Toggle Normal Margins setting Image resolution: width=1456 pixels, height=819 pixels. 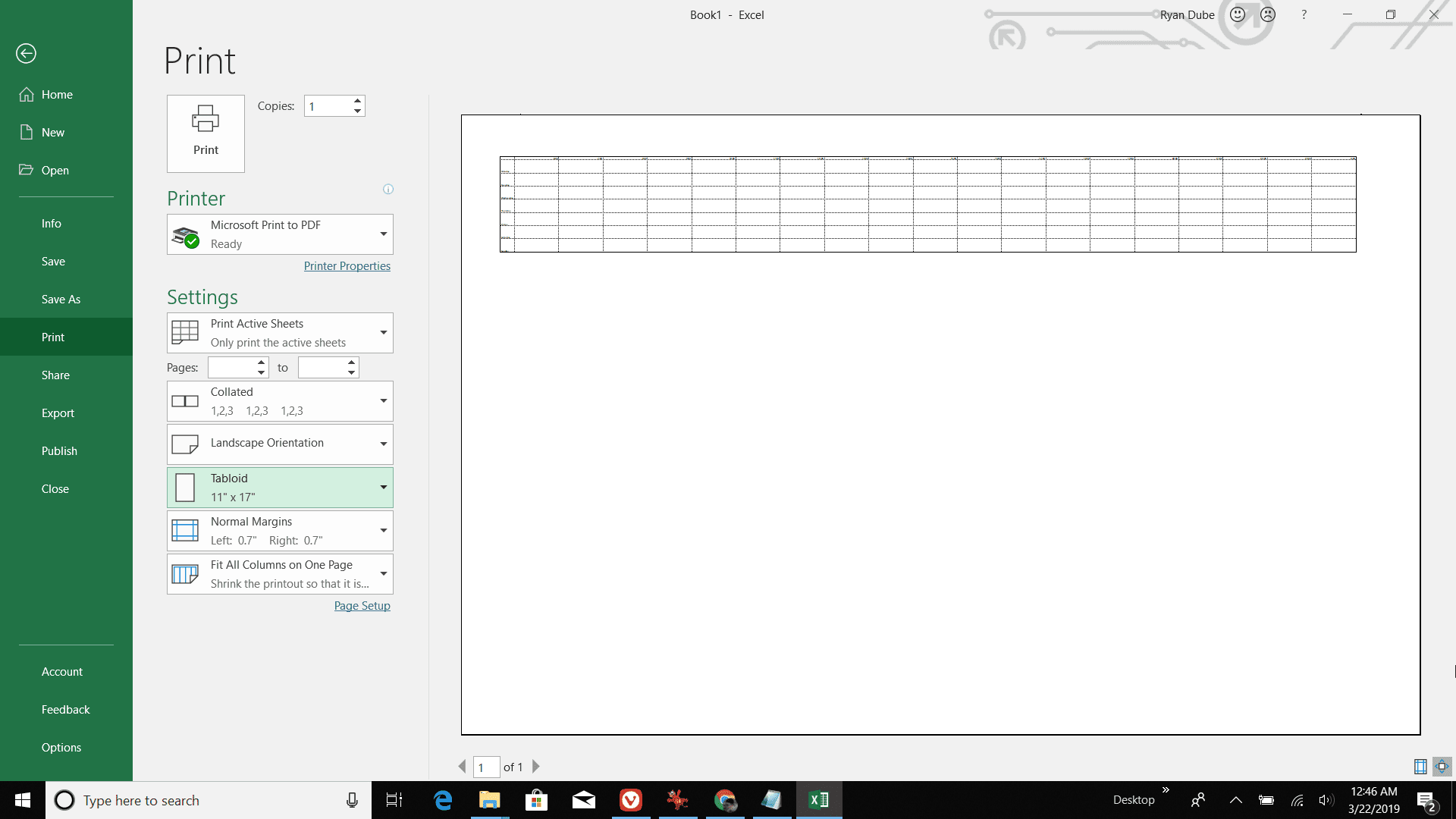tap(280, 530)
